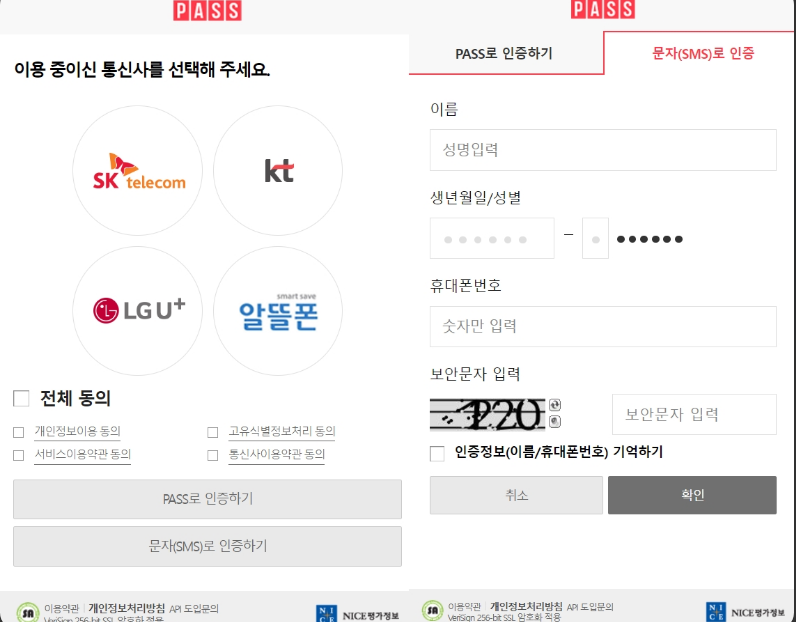796x622 pixels.
Task: Click the 확인 button
Action: [692, 495]
